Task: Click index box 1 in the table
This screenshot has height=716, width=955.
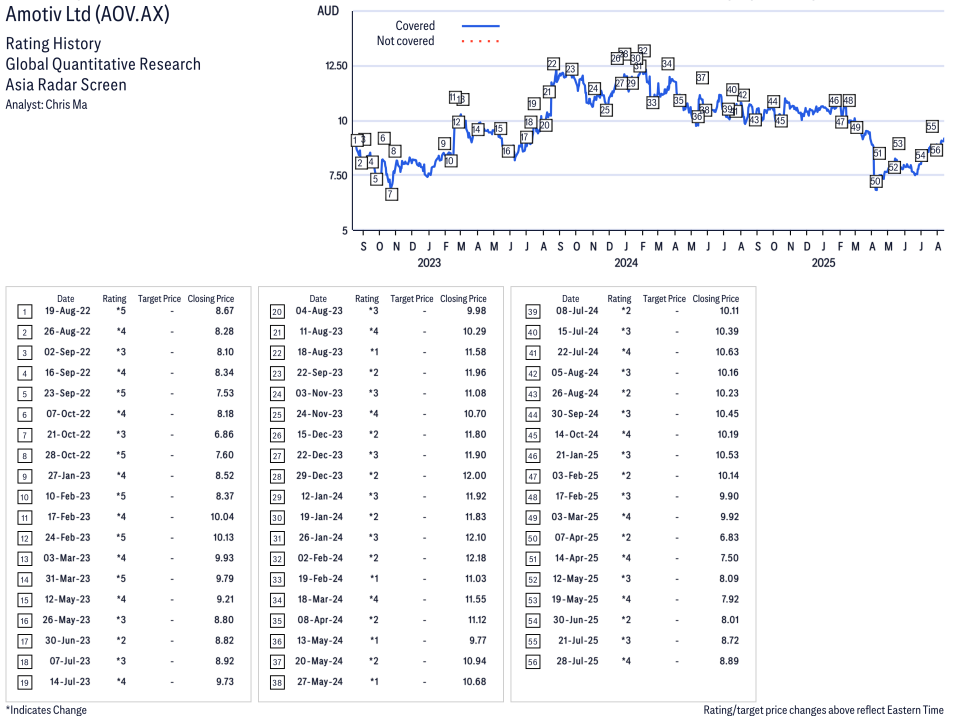Action: click(x=24, y=312)
